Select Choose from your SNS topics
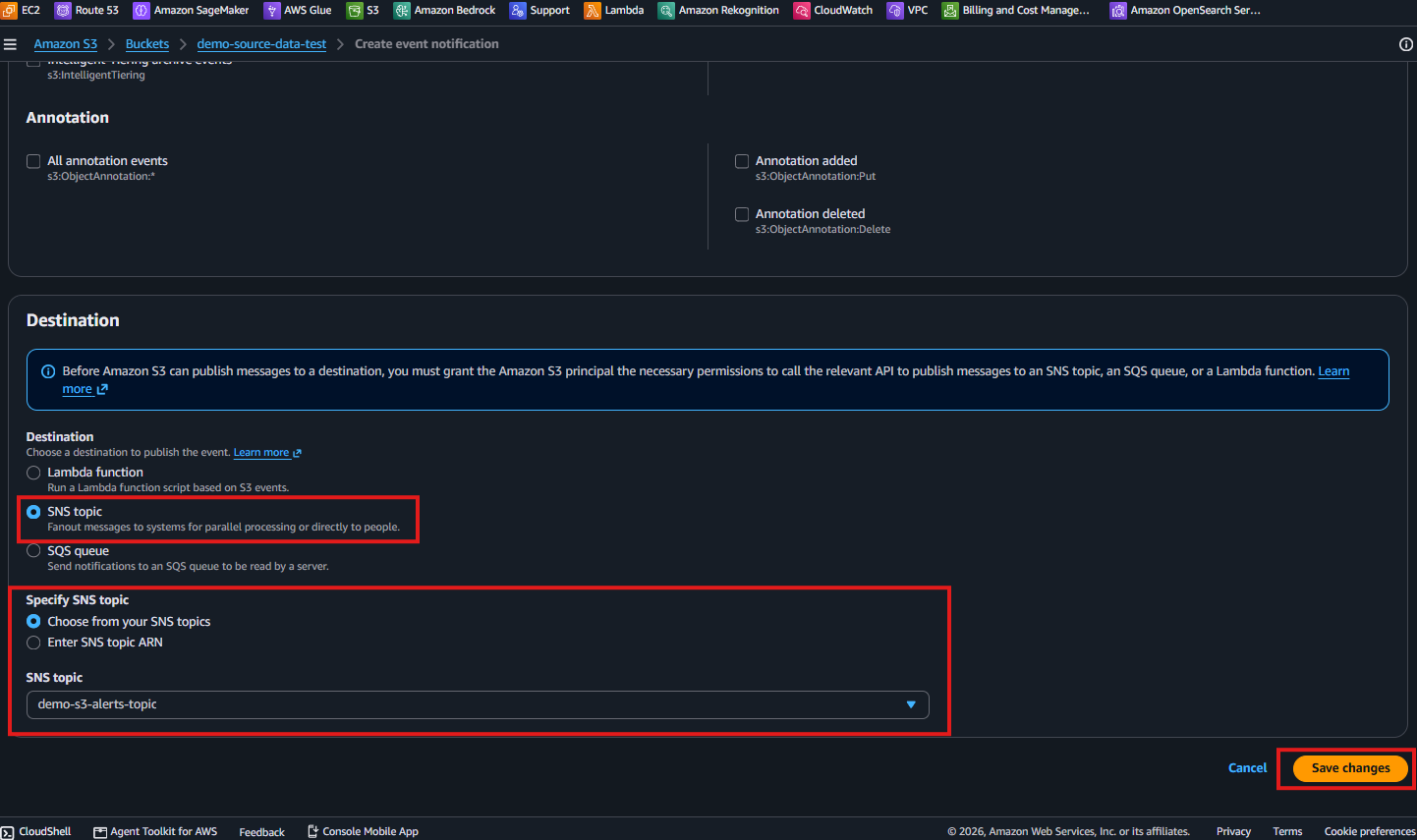 [33, 622]
